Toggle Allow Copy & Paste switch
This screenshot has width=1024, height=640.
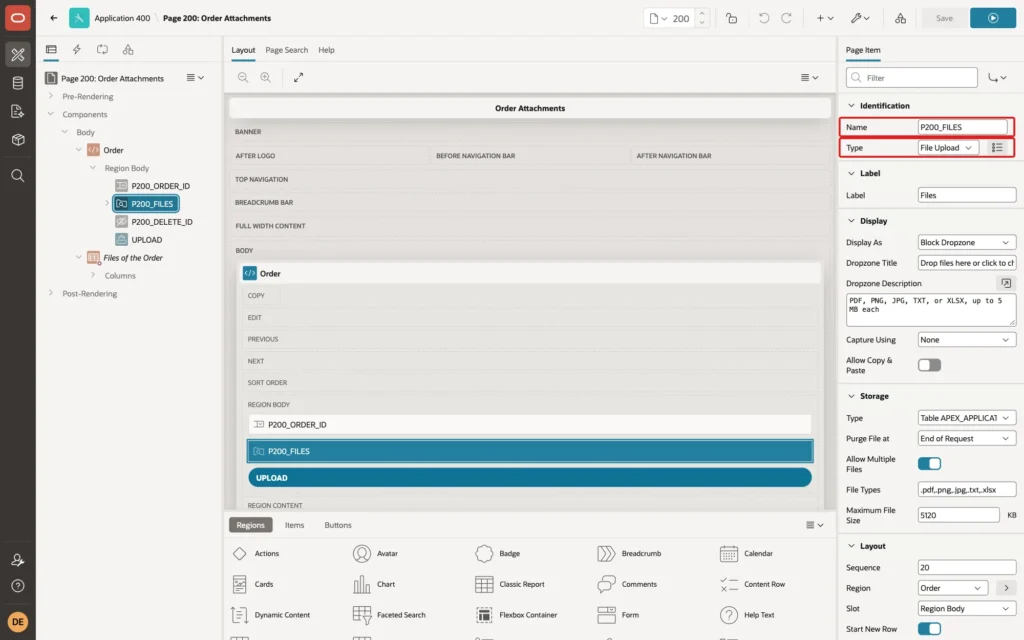pyautogui.click(x=929, y=364)
